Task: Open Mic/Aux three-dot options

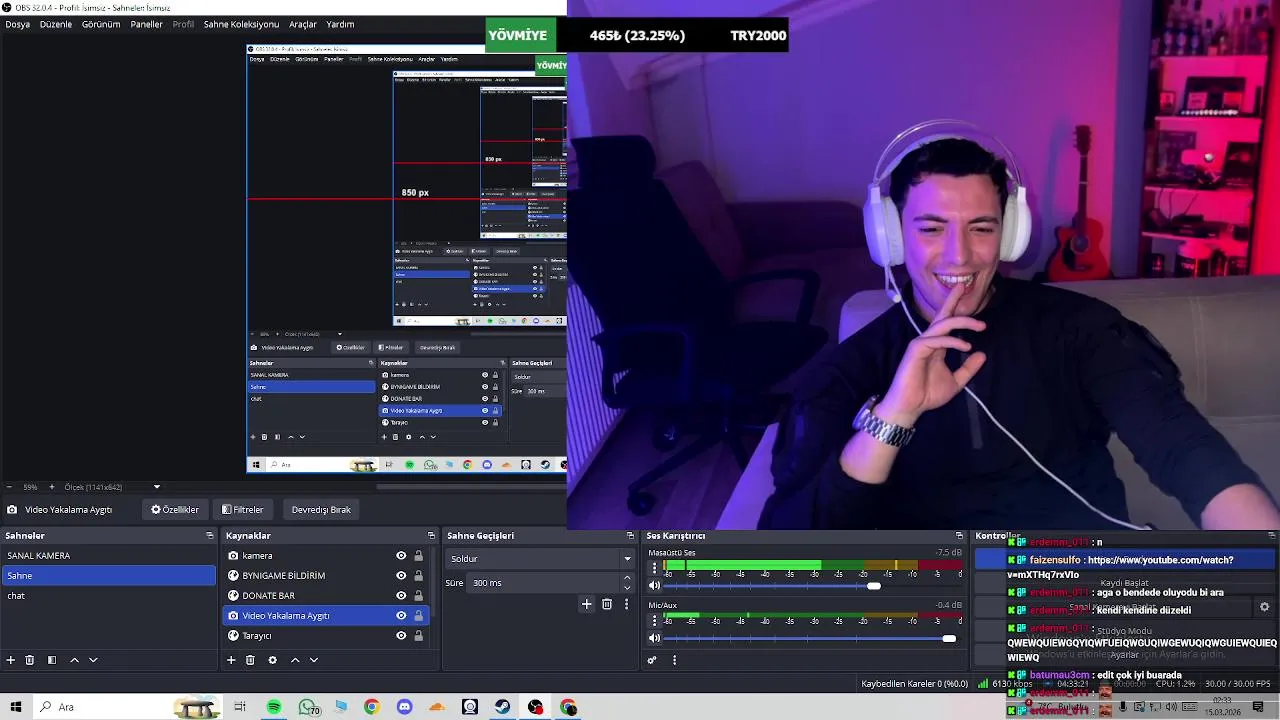Action: coord(654,620)
